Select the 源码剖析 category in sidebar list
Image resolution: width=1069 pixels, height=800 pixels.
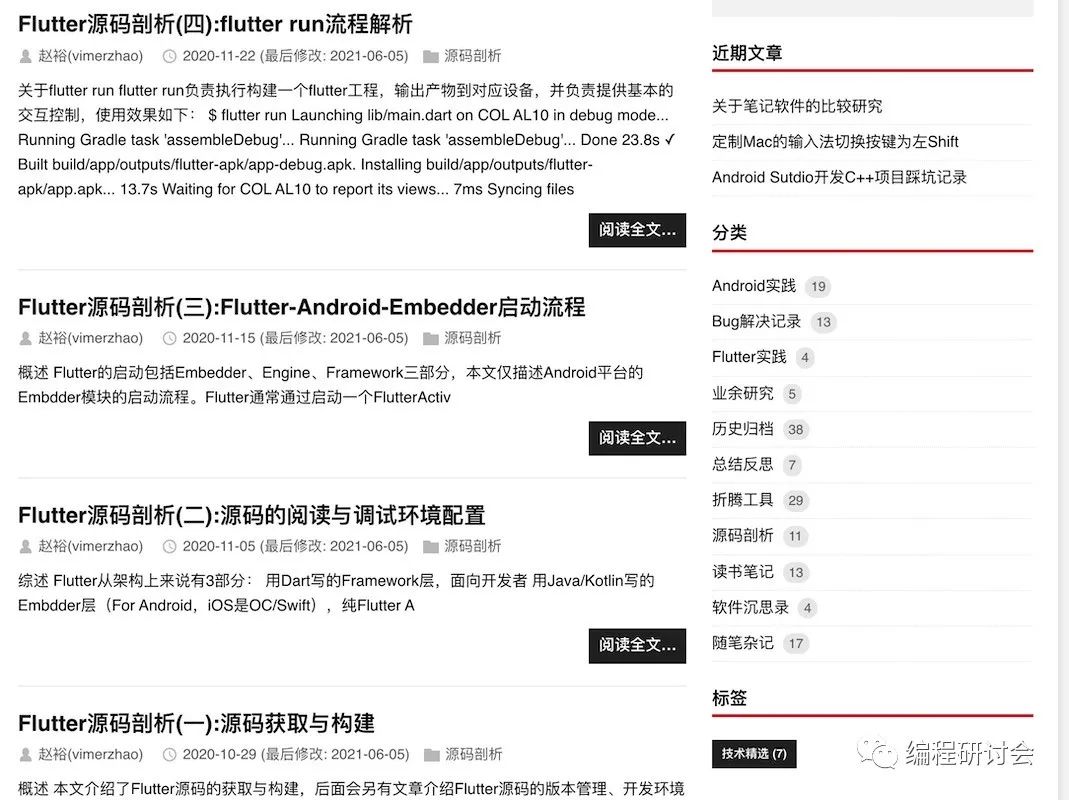[742, 535]
